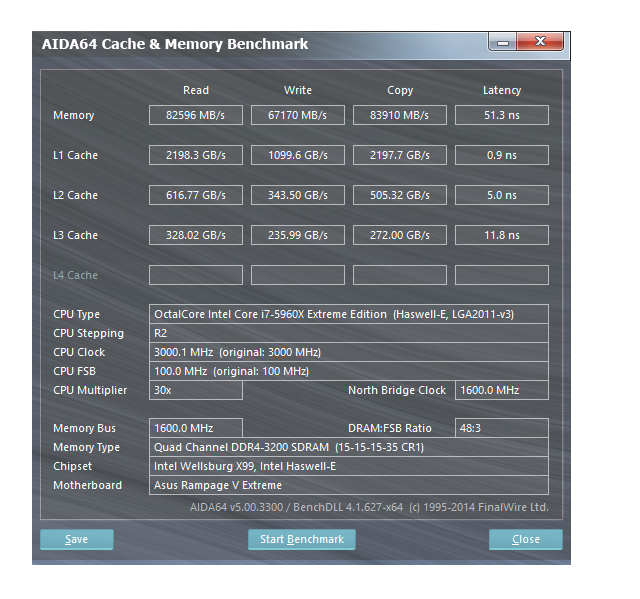
Task: Close window via red X icon
Action: [x=540, y=42]
